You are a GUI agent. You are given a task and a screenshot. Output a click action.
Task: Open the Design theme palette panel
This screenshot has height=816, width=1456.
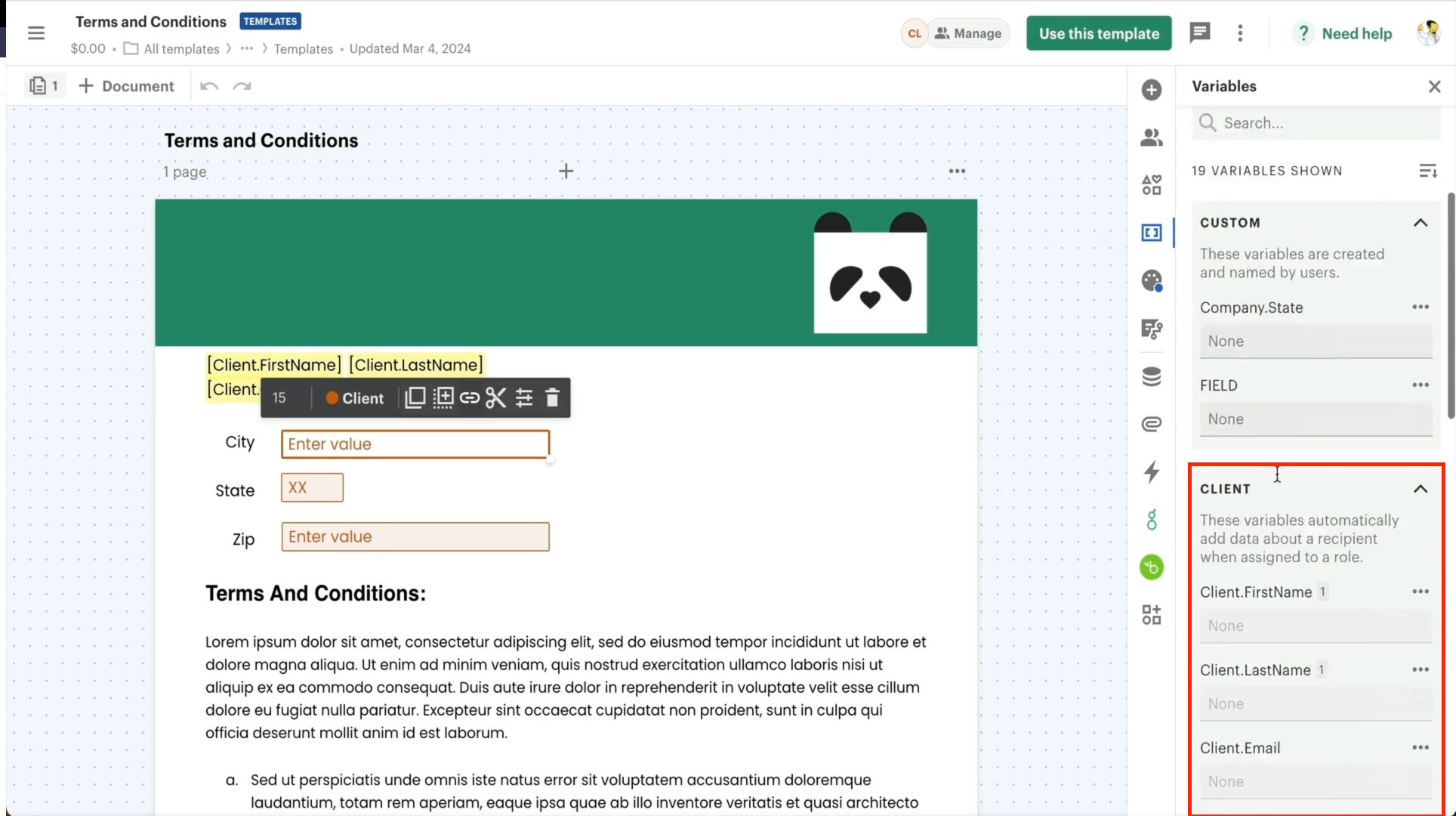1152,280
